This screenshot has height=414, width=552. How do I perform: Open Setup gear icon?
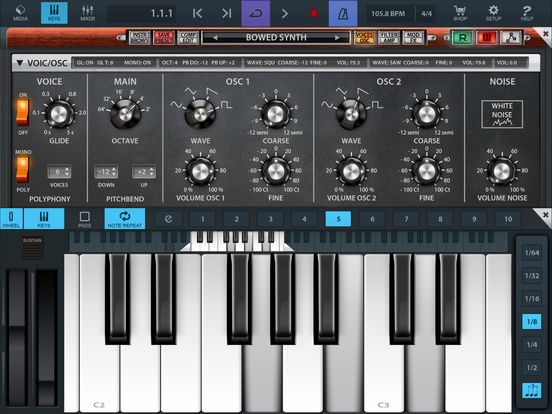point(494,13)
